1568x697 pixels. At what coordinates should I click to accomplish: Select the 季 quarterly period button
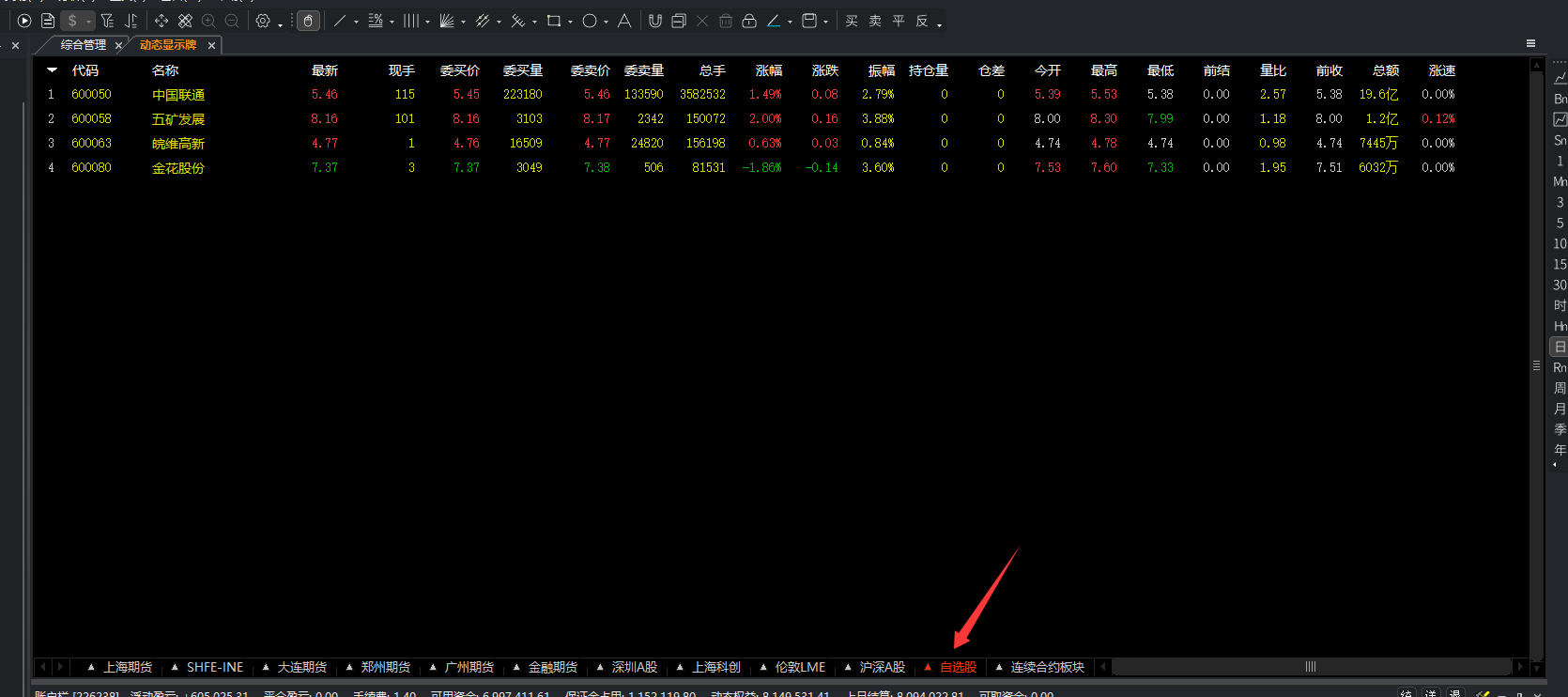1560,429
